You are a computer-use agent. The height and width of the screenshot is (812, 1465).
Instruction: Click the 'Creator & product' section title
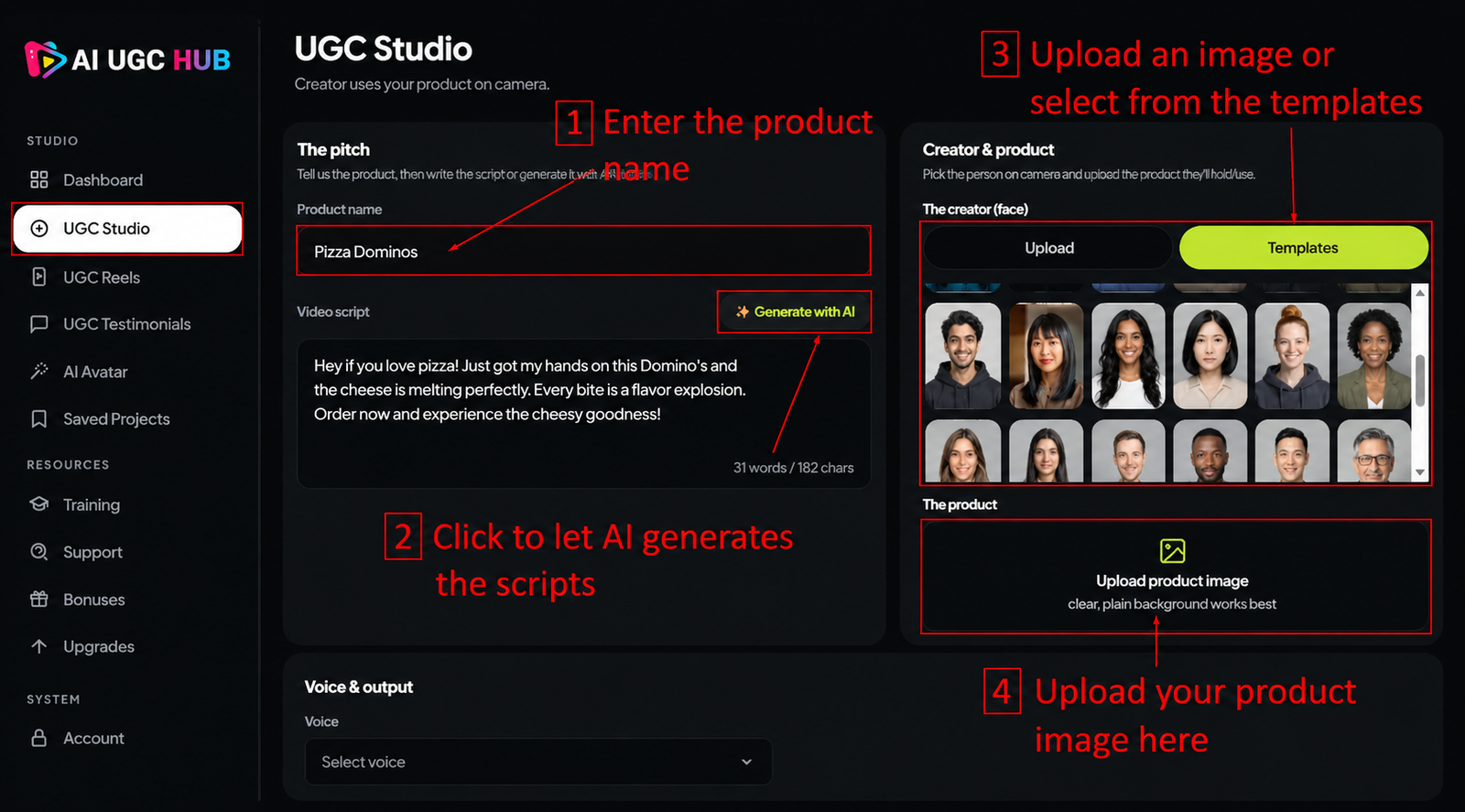[x=988, y=149]
